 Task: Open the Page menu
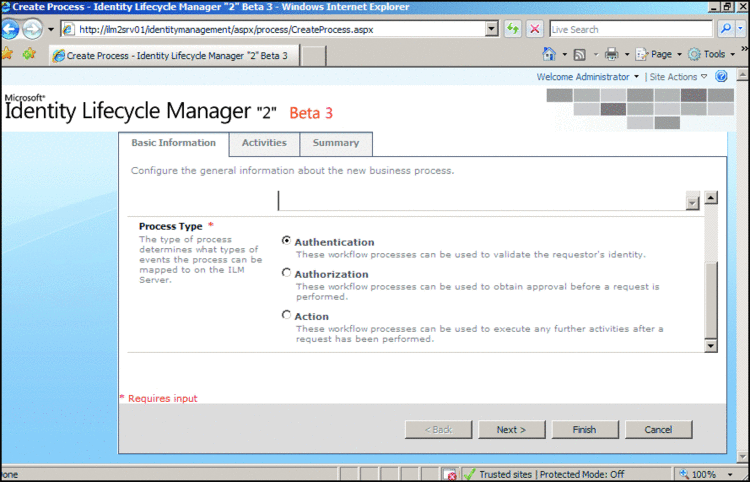pyautogui.click(x=658, y=55)
